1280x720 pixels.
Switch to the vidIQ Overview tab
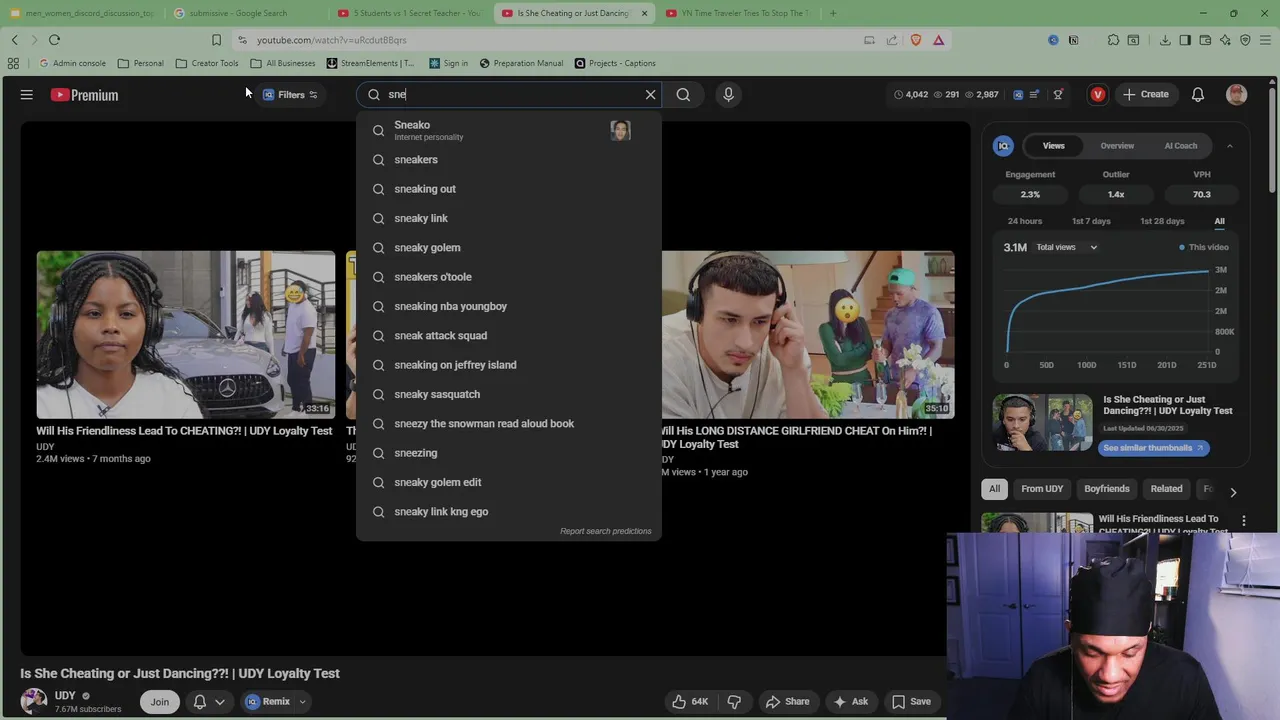click(x=1117, y=146)
